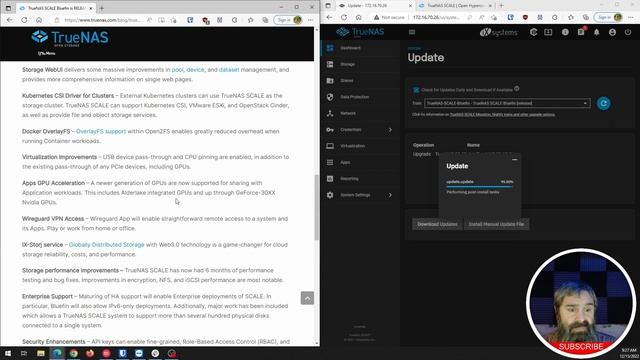Open the update status icon in top bar

click(x=548, y=32)
